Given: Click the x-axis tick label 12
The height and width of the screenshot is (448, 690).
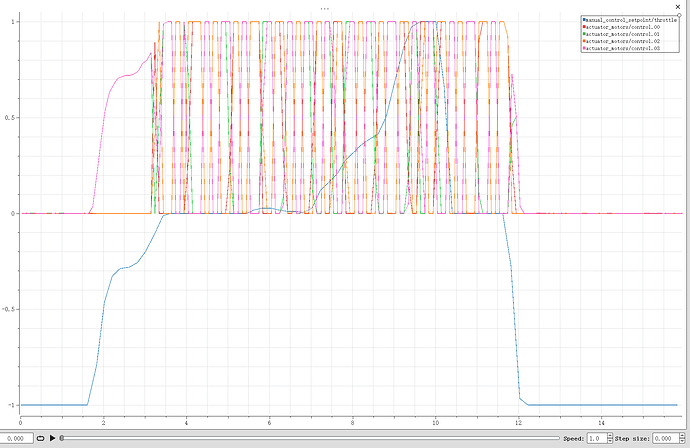Looking at the screenshot, I should [518, 423].
